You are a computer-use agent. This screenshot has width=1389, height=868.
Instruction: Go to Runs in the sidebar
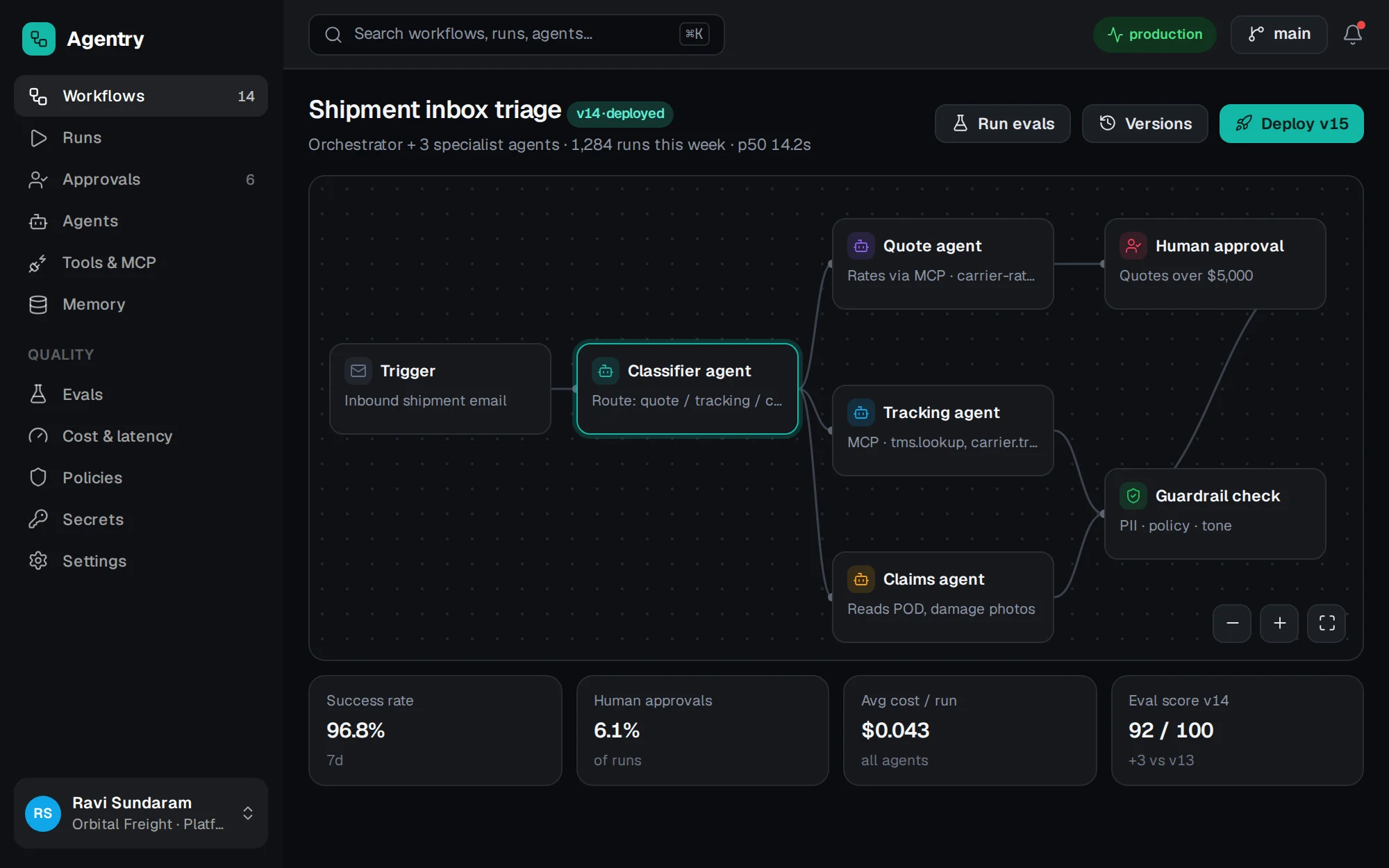pyautogui.click(x=141, y=137)
